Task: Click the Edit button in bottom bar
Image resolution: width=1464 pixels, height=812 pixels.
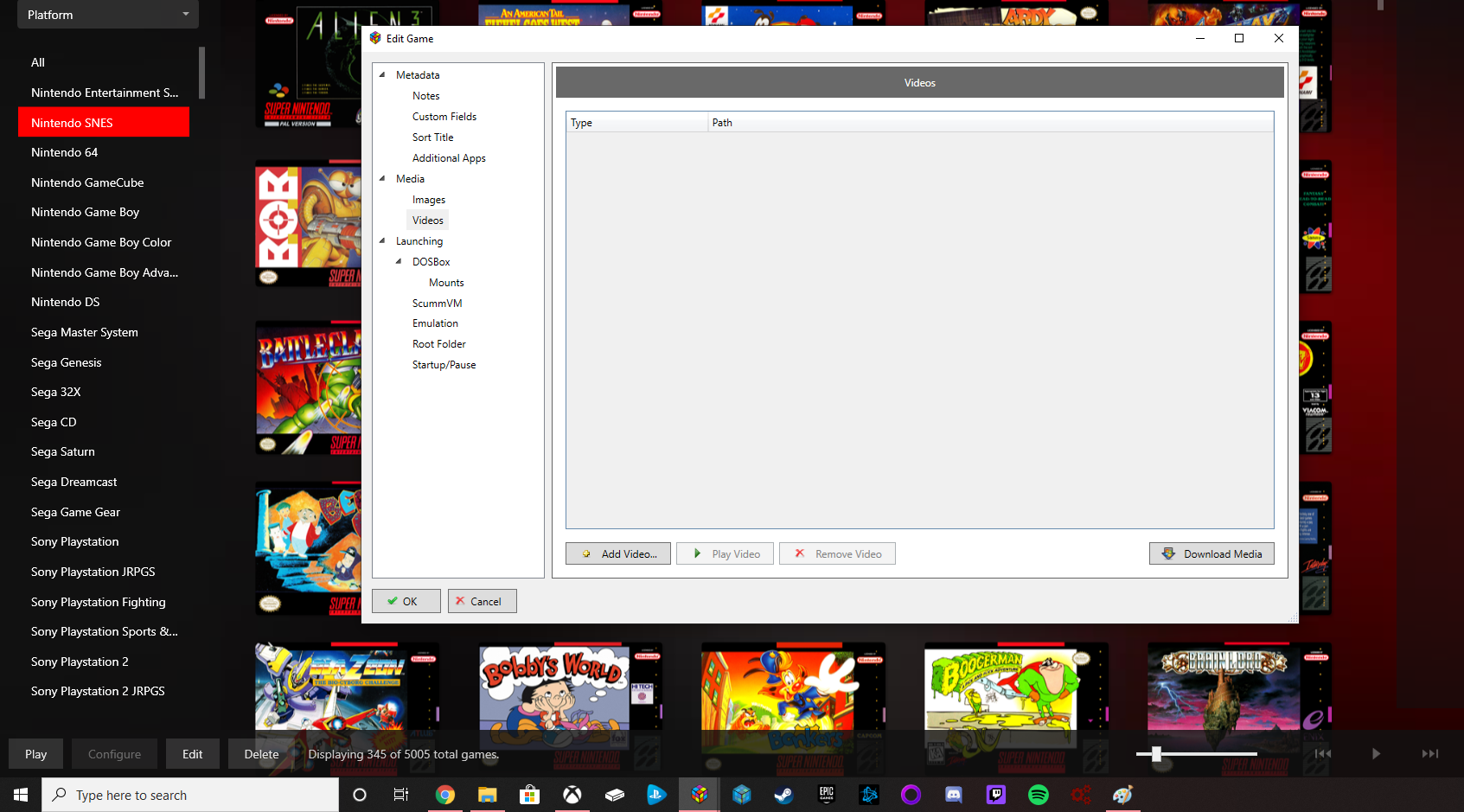Action: coord(192,754)
